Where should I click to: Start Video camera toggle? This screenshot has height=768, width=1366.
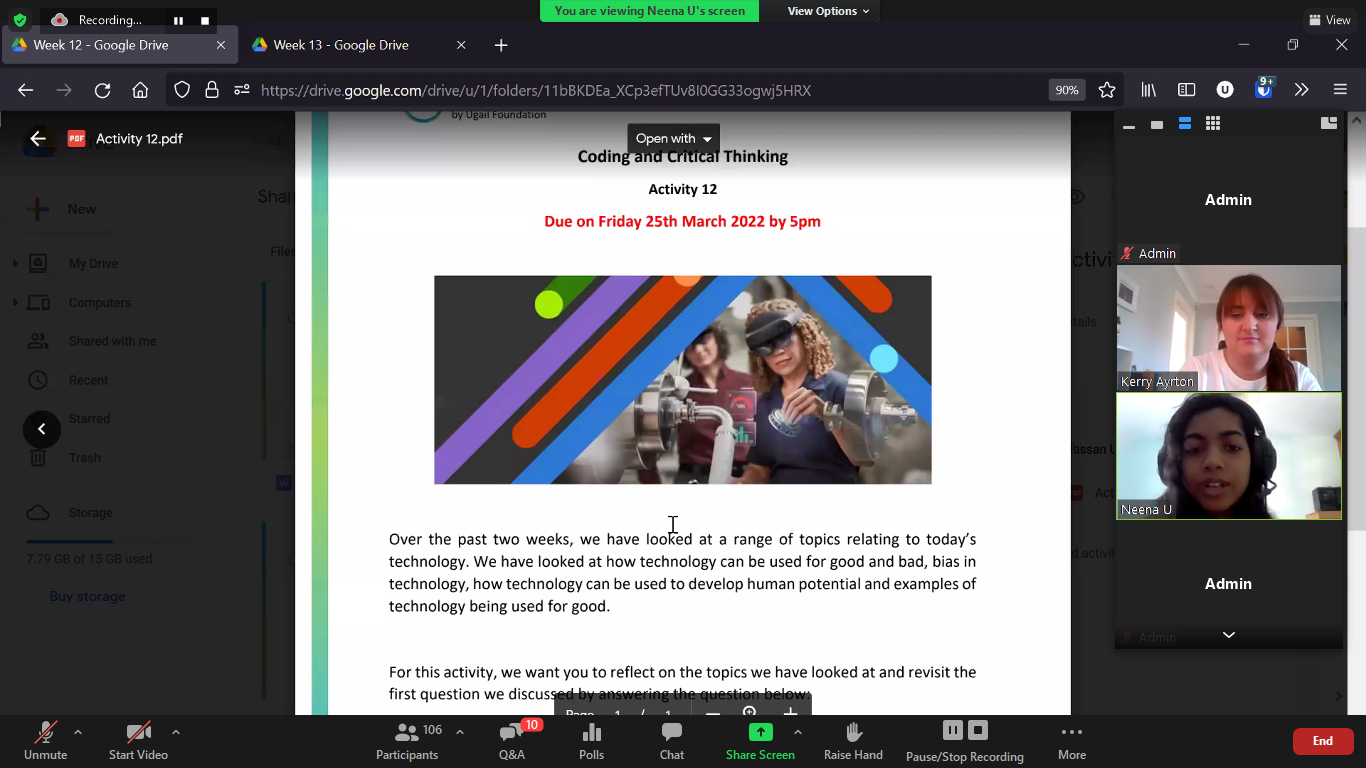click(x=138, y=740)
